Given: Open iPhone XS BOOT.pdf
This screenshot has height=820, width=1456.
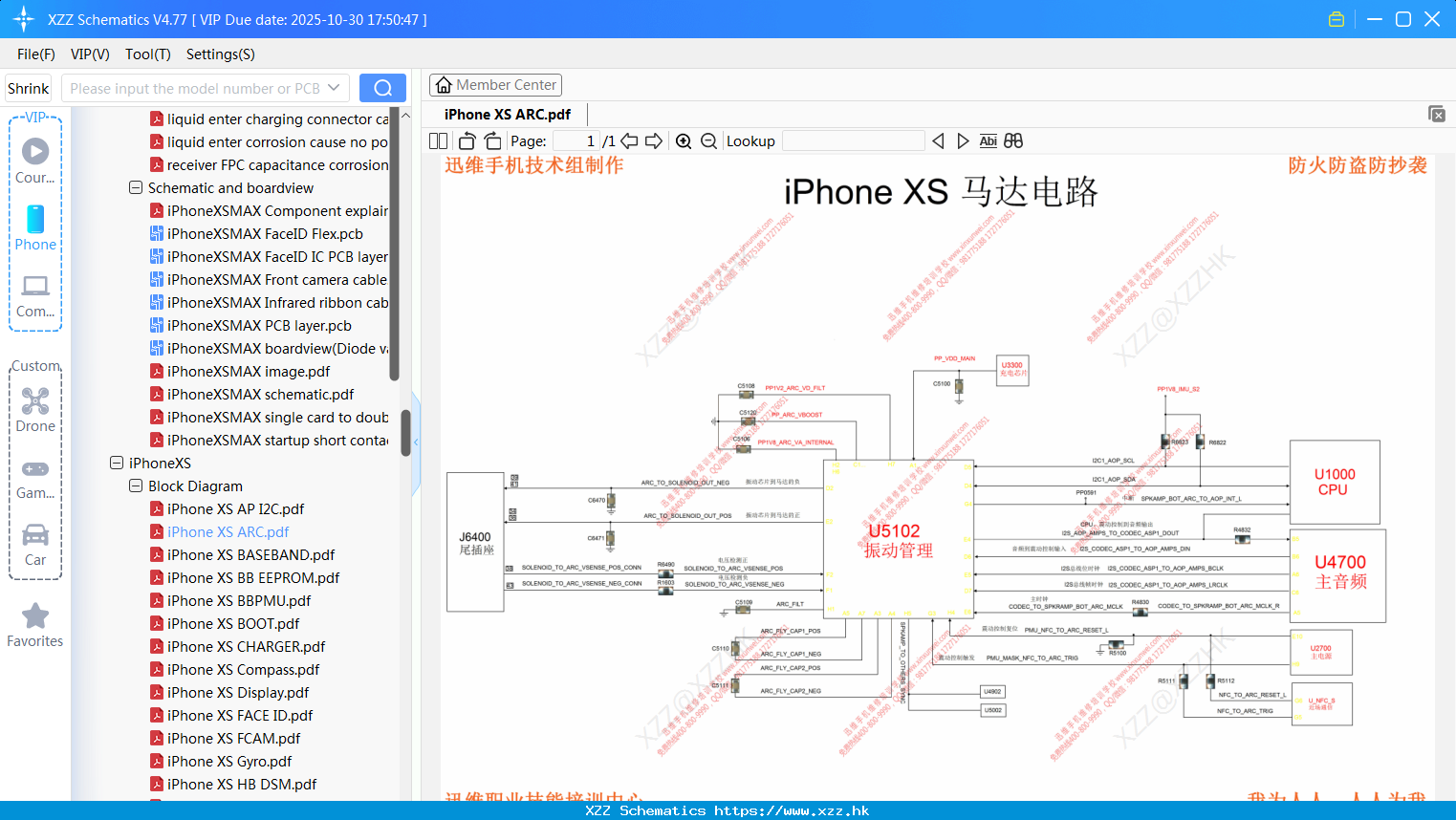Looking at the screenshot, I should pos(233,623).
